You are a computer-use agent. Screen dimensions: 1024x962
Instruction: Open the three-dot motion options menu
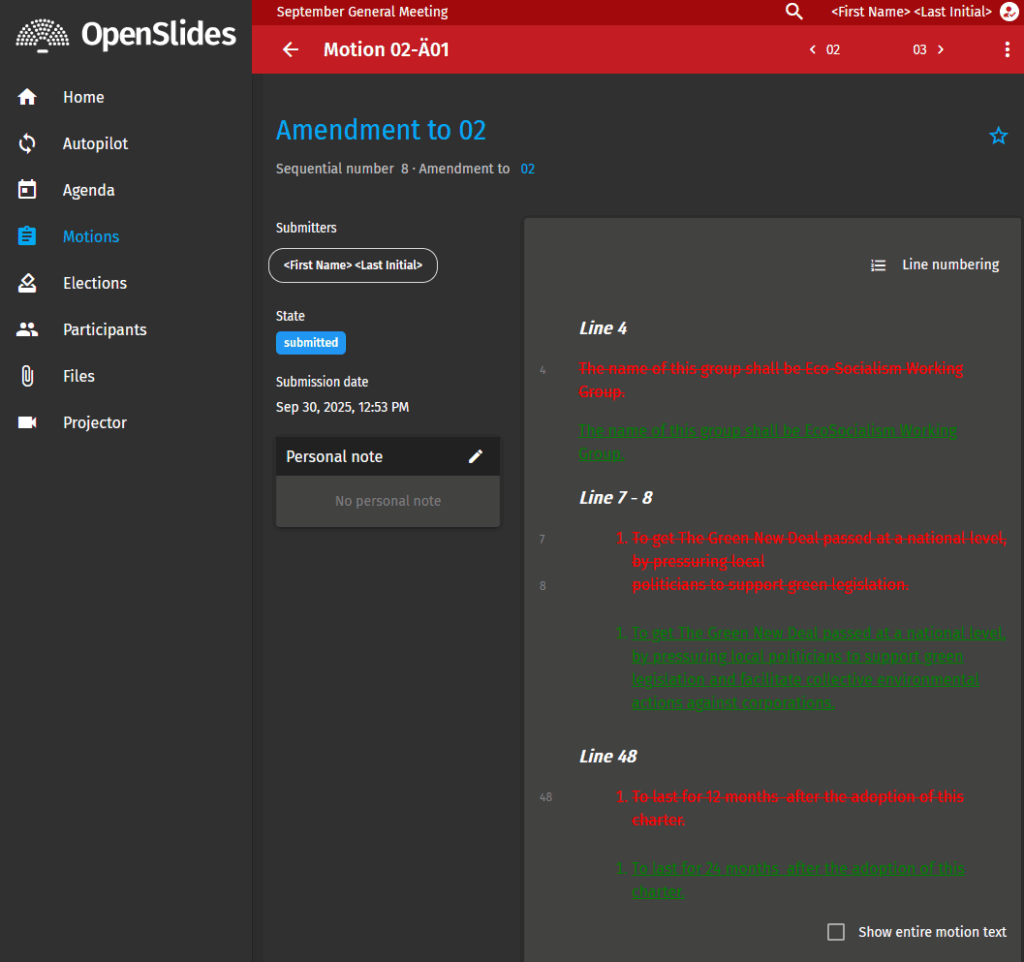1006,50
